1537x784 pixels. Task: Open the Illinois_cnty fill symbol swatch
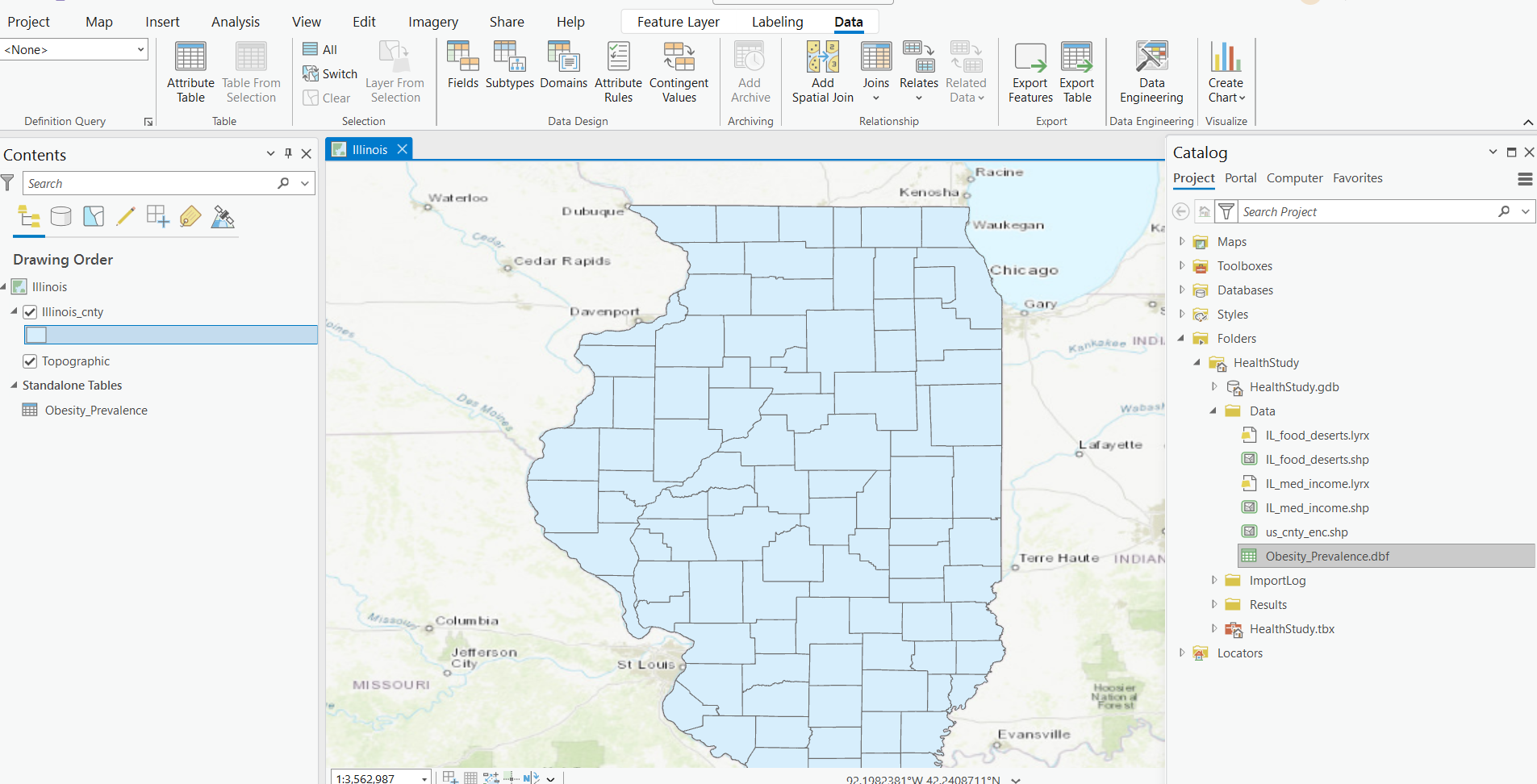point(36,335)
